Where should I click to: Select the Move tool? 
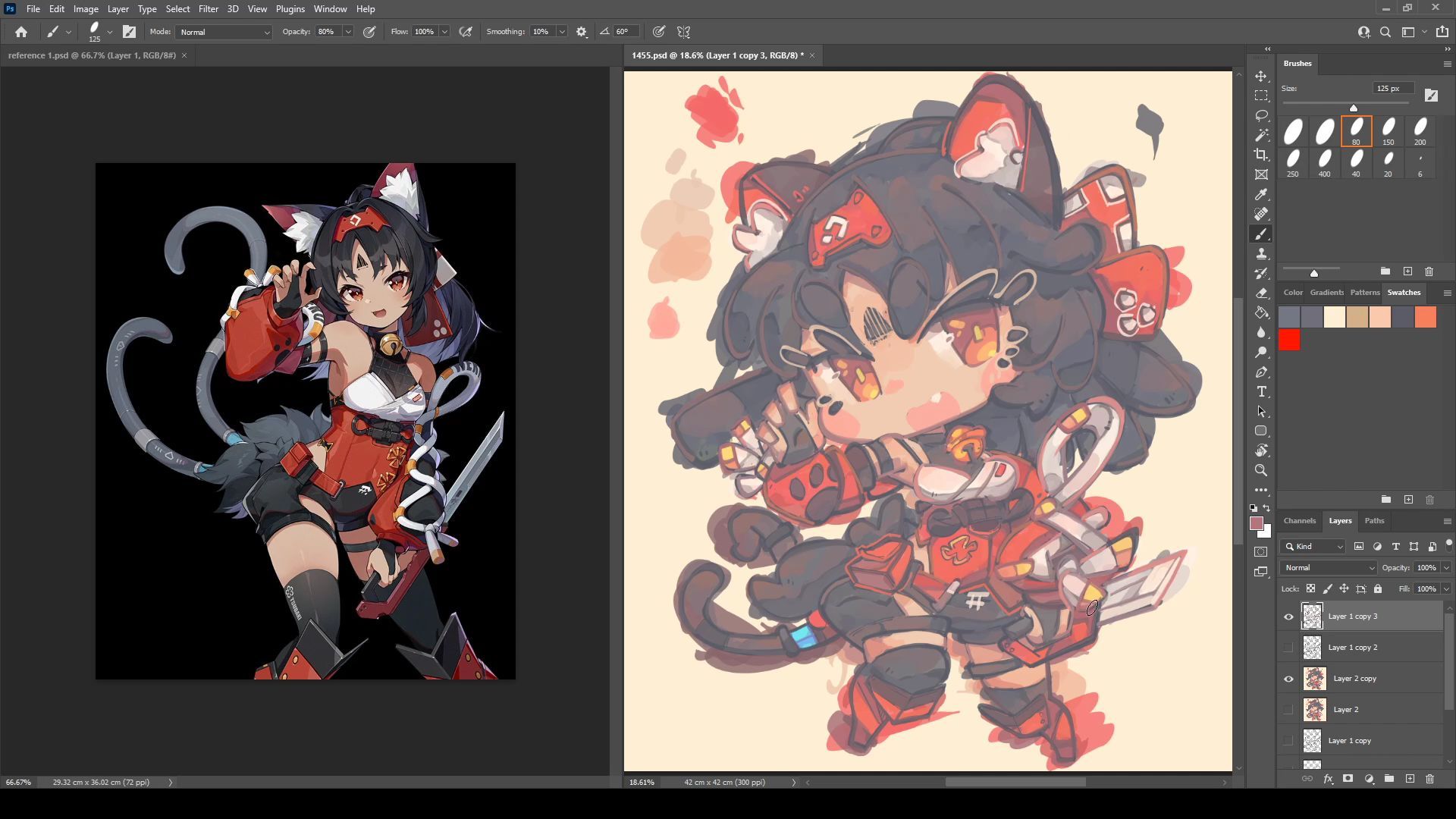click(1261, 77)
